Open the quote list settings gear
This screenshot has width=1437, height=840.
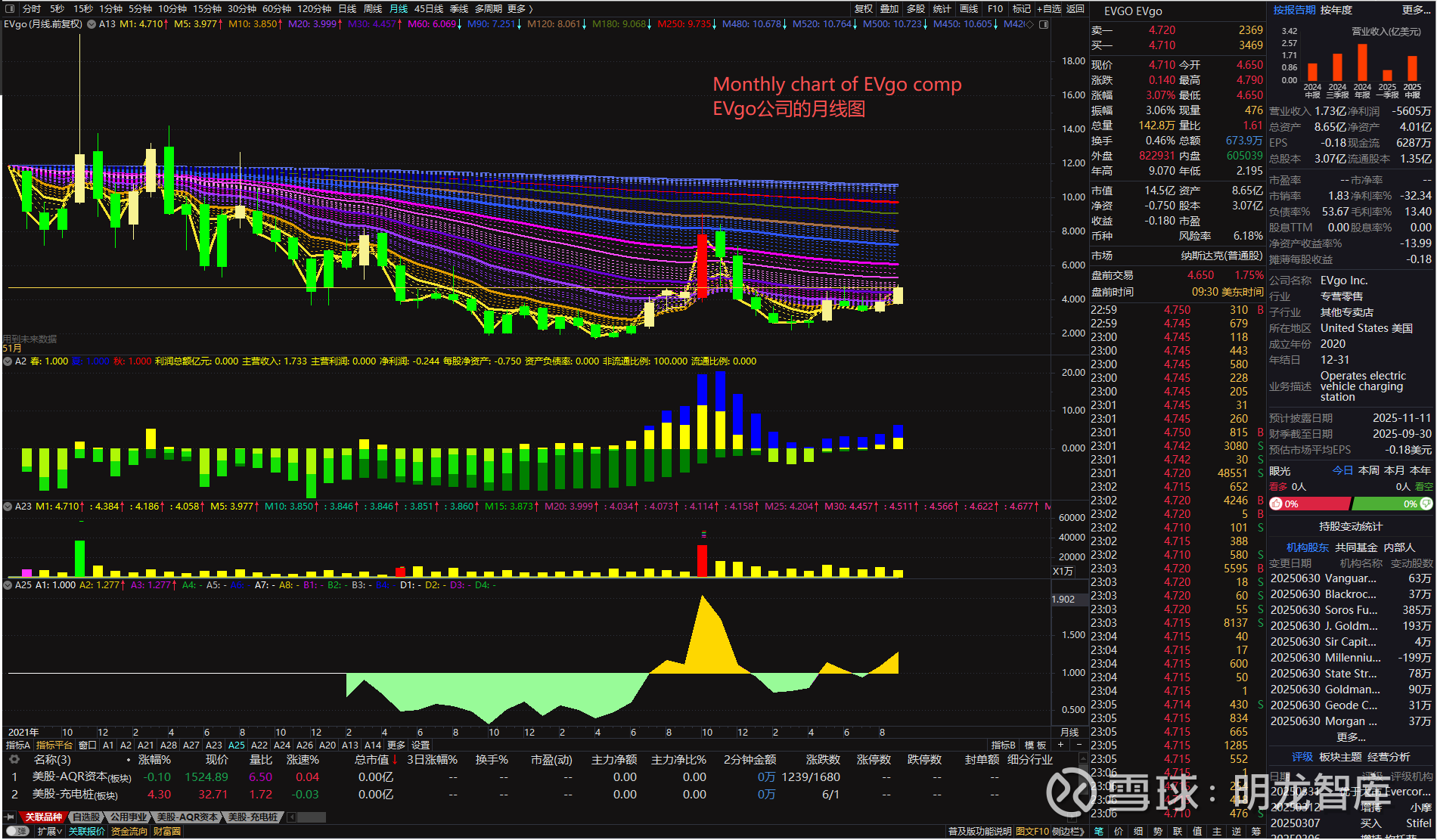14,759
